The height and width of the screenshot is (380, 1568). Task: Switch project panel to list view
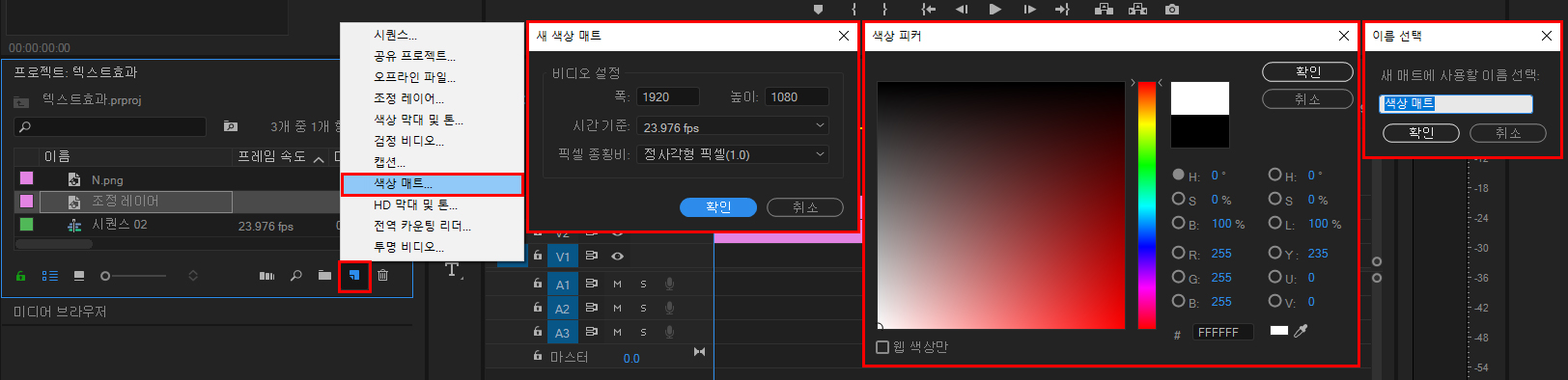pyautogui.click(x=50, y=276)
